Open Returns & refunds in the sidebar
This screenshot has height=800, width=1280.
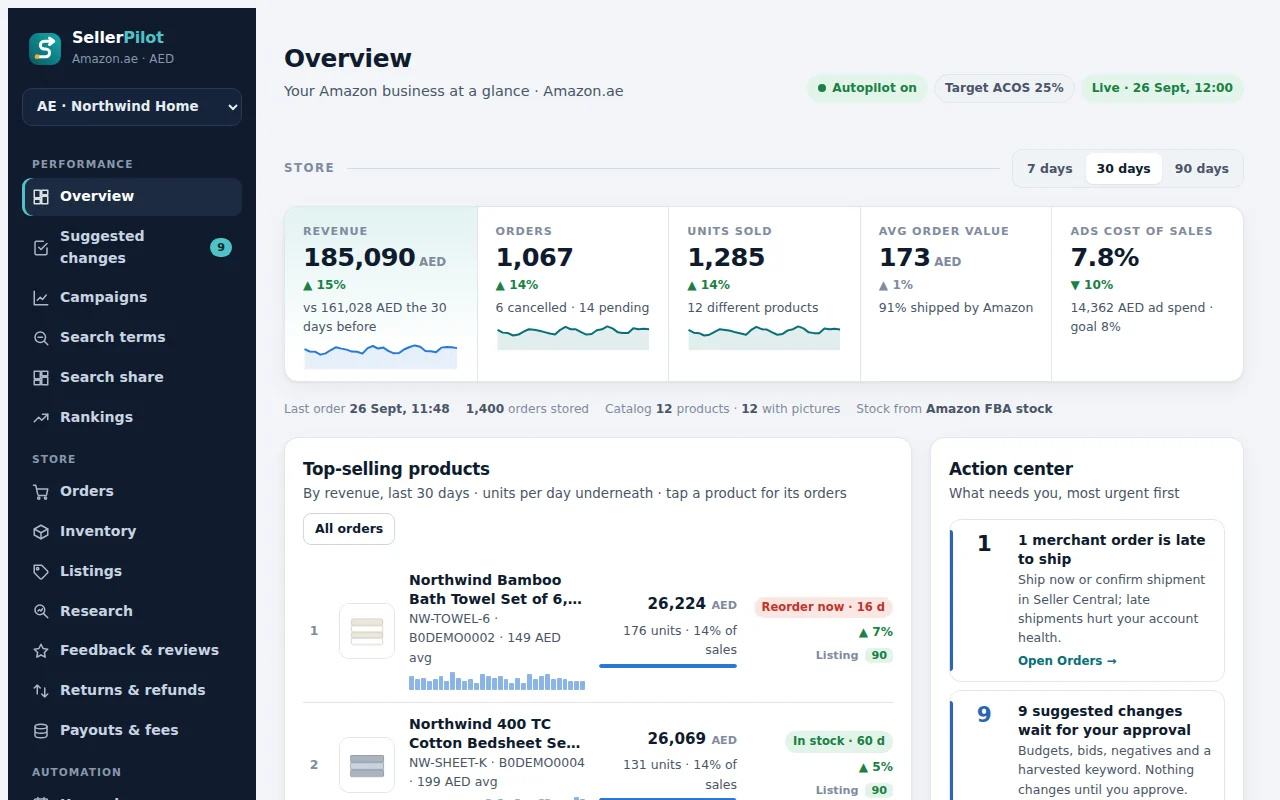[132, 690]
